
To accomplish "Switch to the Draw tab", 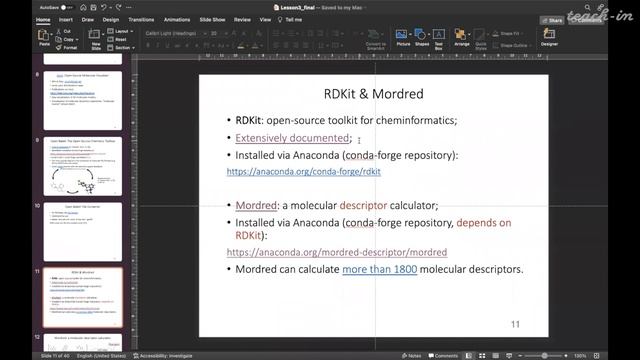I will [x=87, y=20].
